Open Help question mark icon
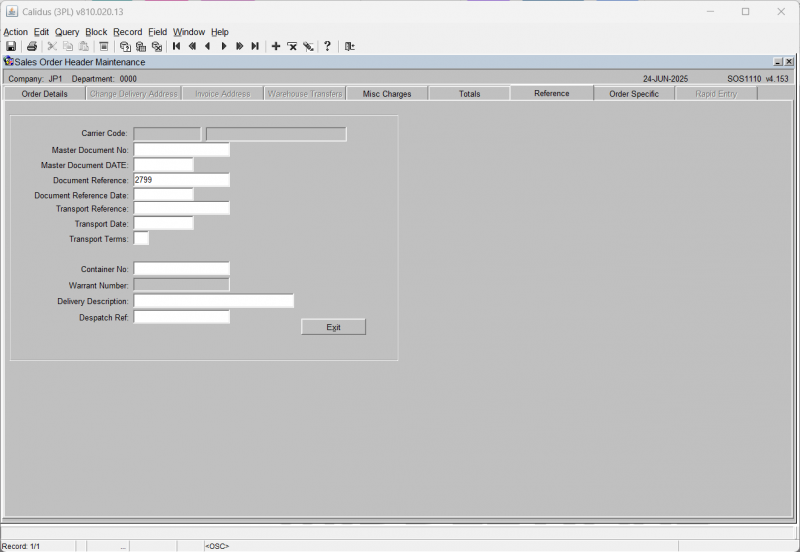 coord(328,46)
